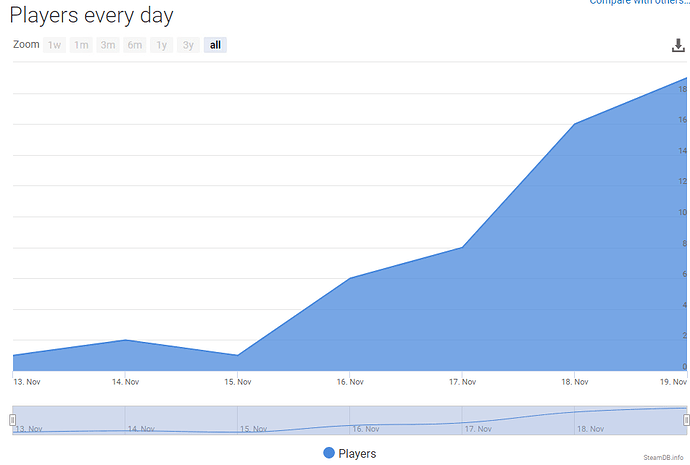Toggle the Players series legend marker

(x=329, y=453)
